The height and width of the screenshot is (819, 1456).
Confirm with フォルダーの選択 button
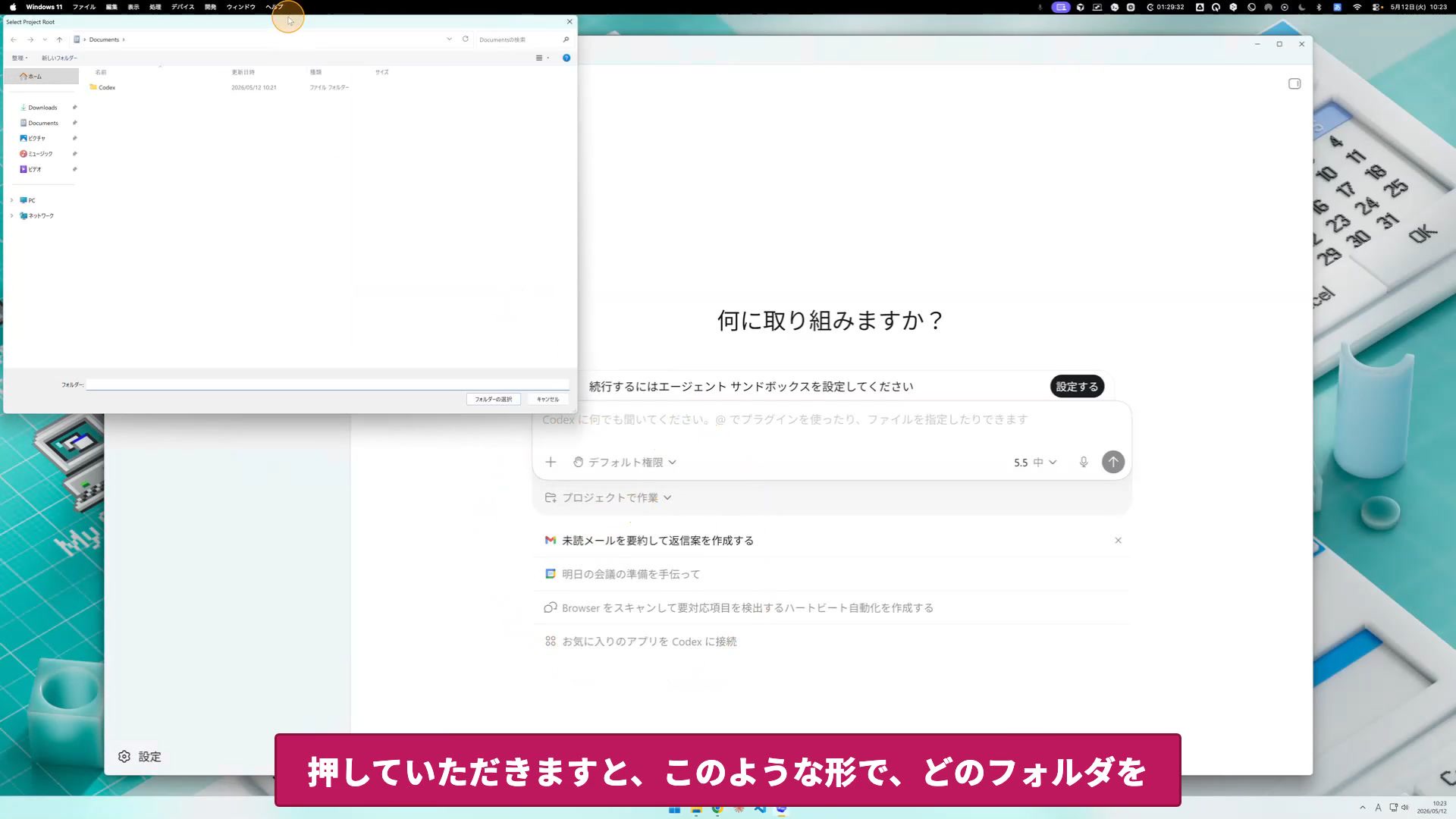pos(494,400)
